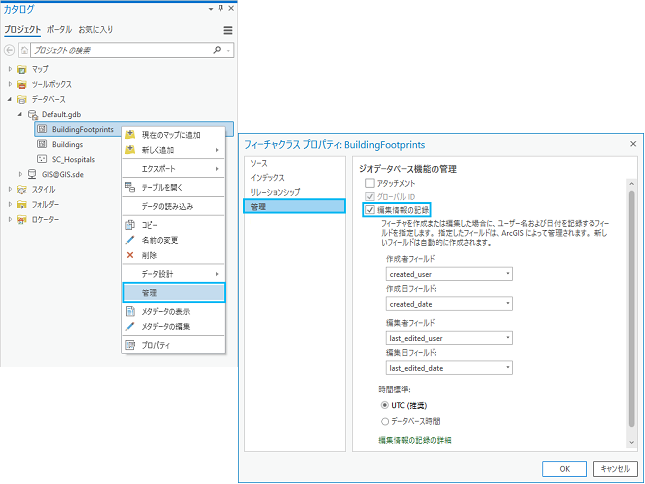Click the Default.gdb geodatabase icon
645x484 pixels.
click(x=32, y=114)
